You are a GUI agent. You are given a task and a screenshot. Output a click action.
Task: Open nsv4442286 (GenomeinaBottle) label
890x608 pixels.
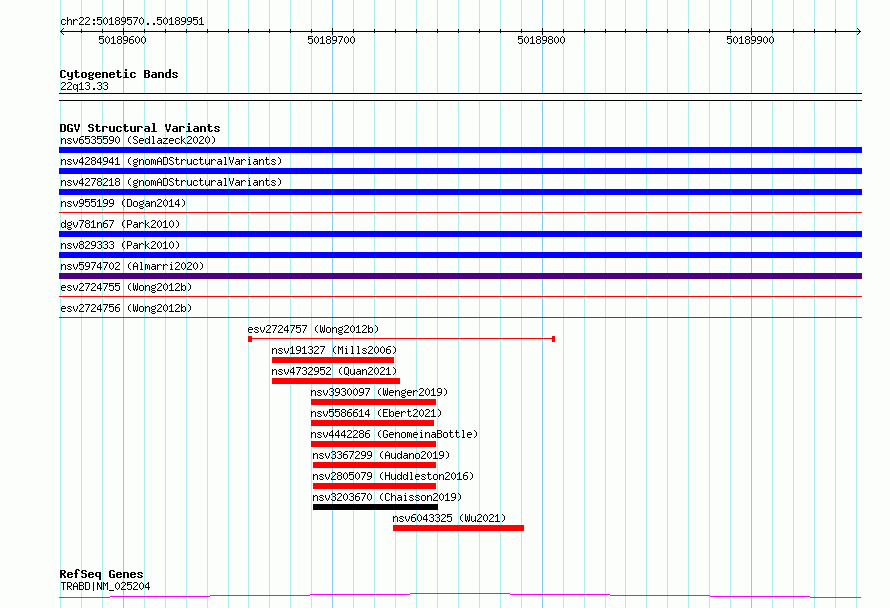tap(394, 434)
